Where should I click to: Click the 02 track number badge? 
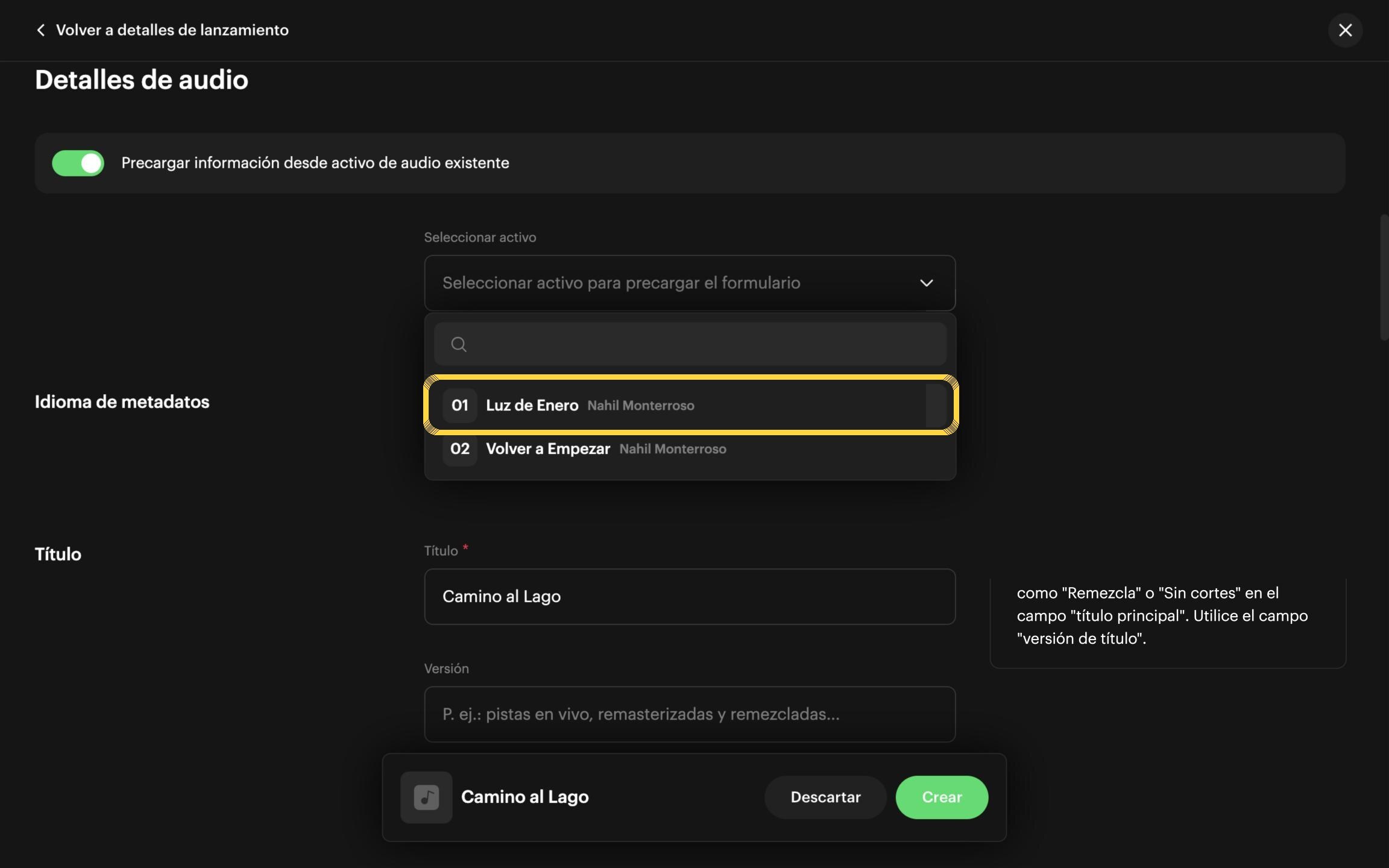coord(460,449)
